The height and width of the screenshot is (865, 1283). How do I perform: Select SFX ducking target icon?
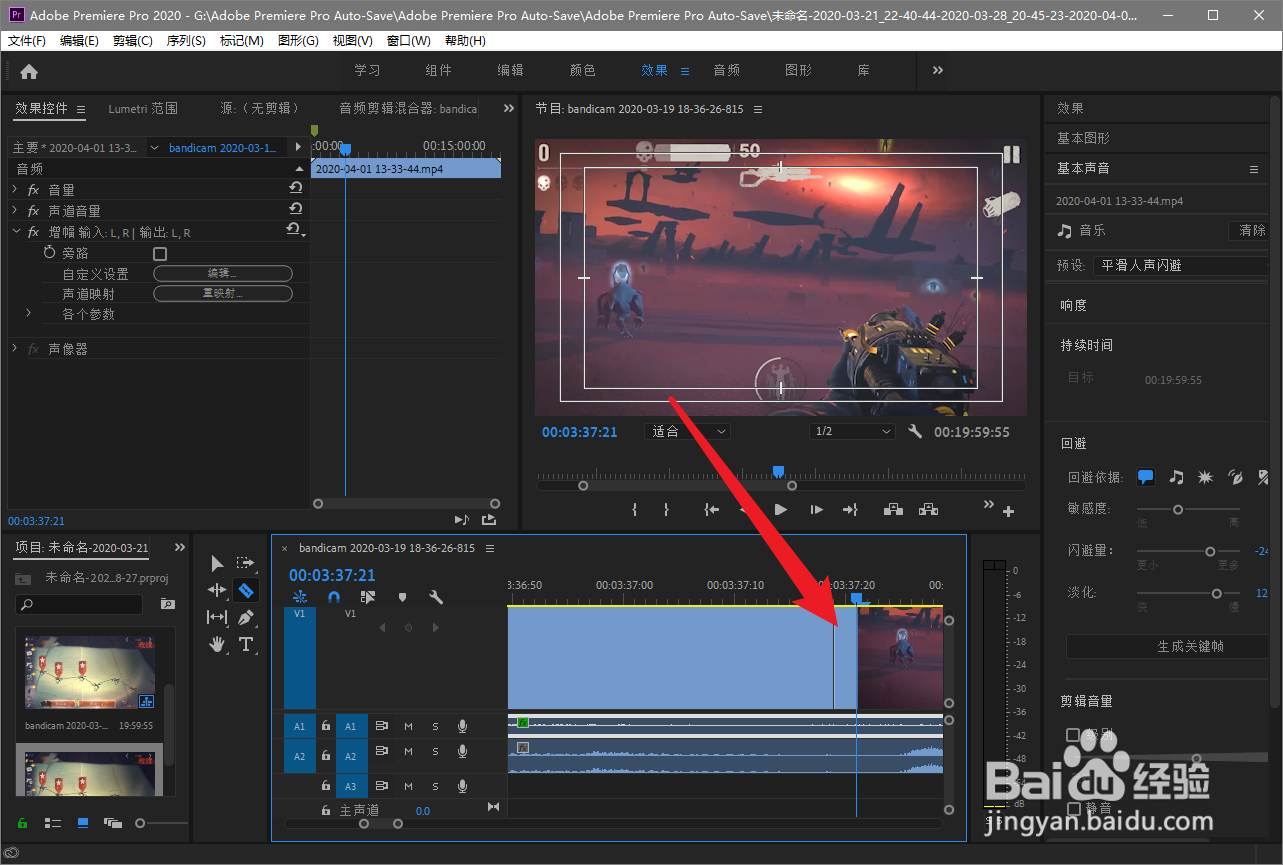(1206, 477)
